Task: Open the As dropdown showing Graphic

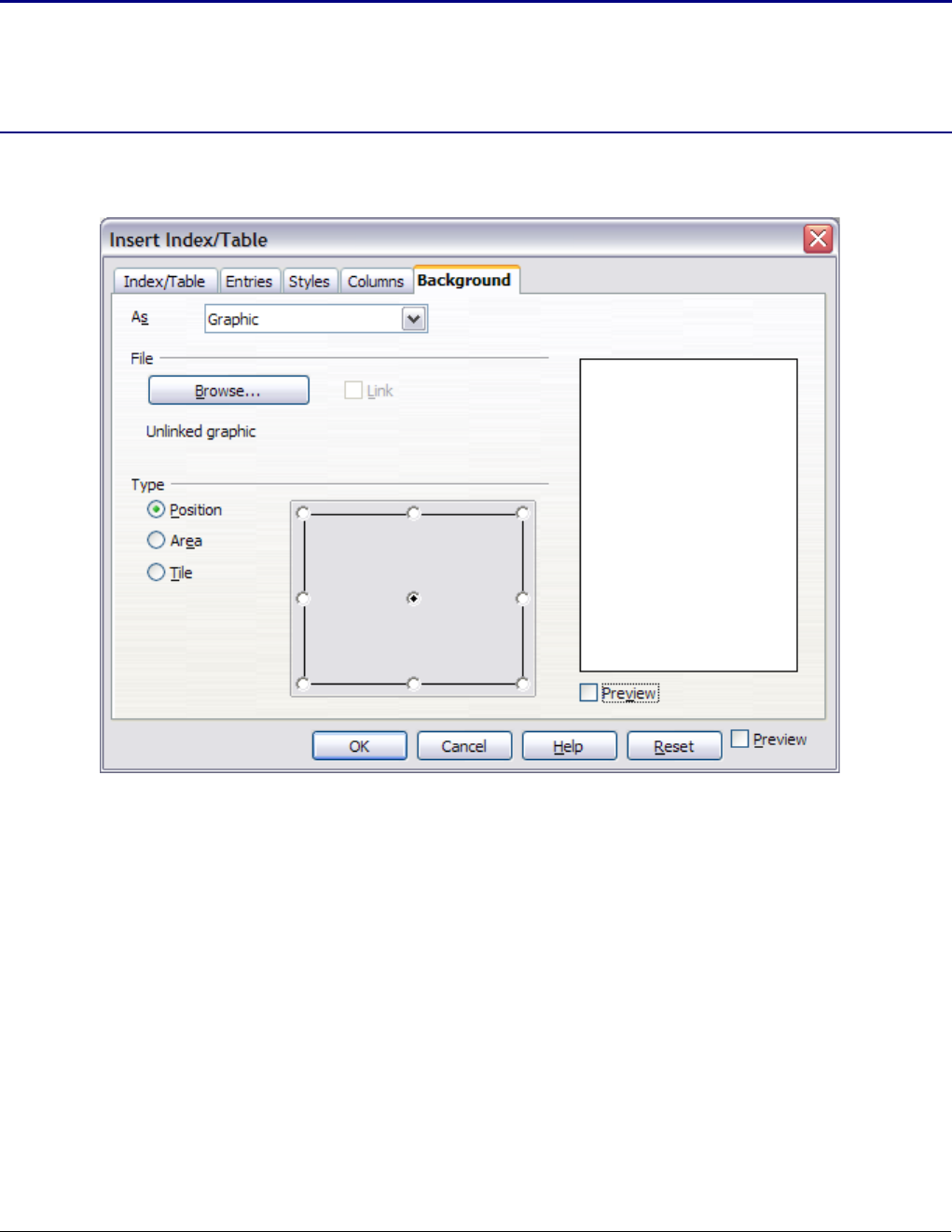Action: pyautogui.click(x=316, y=320)
